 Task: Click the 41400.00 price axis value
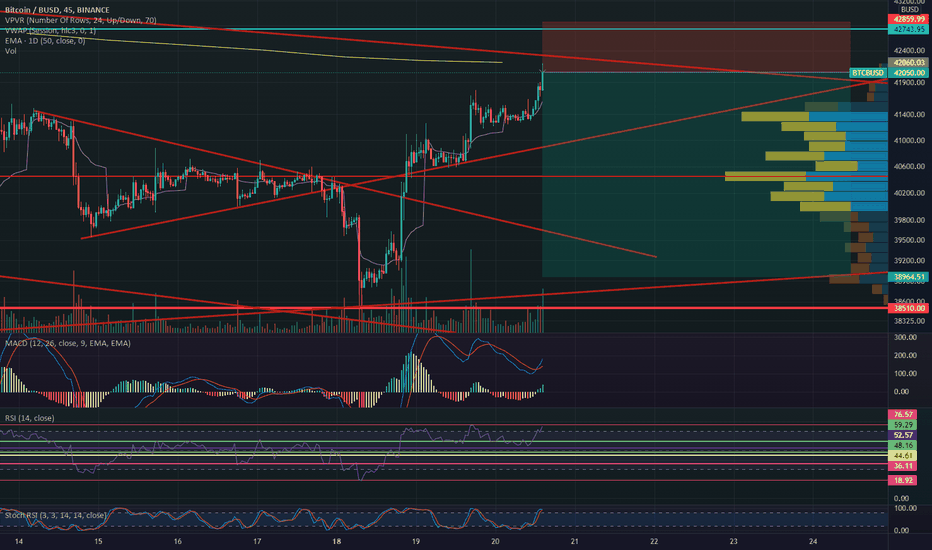(909, 114)
